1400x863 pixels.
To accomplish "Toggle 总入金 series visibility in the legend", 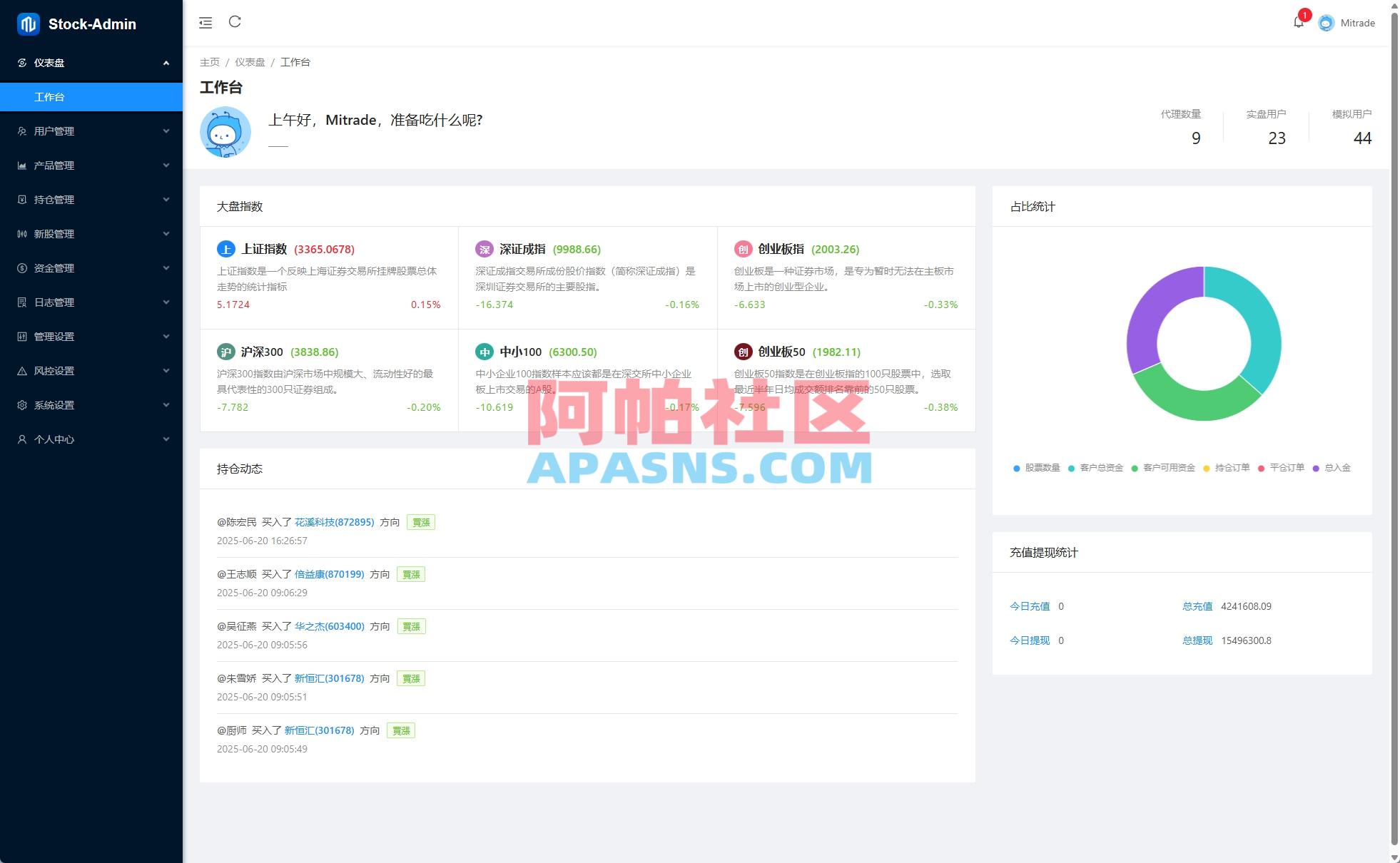I will click(1341, 468).
